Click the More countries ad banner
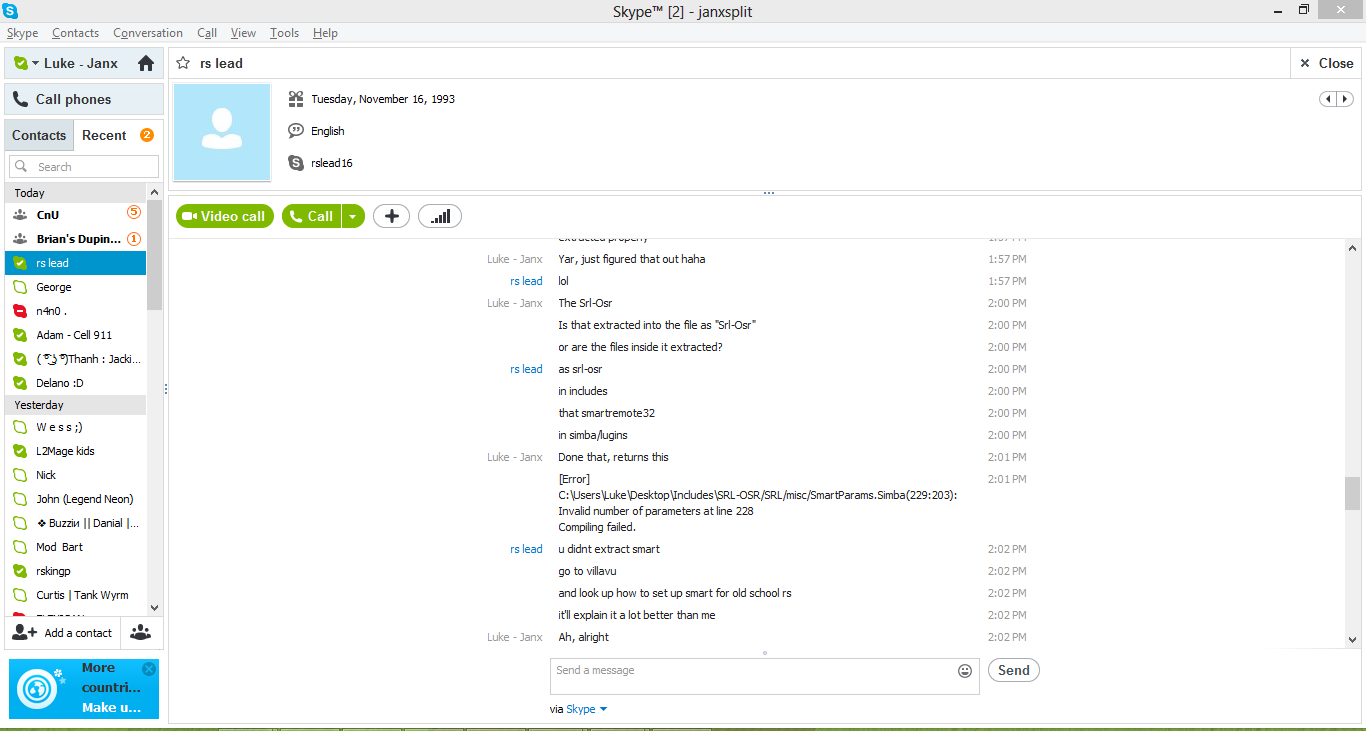Viewport: 1366px width, 731px height. pyautogui.click(x=84, y=688)
